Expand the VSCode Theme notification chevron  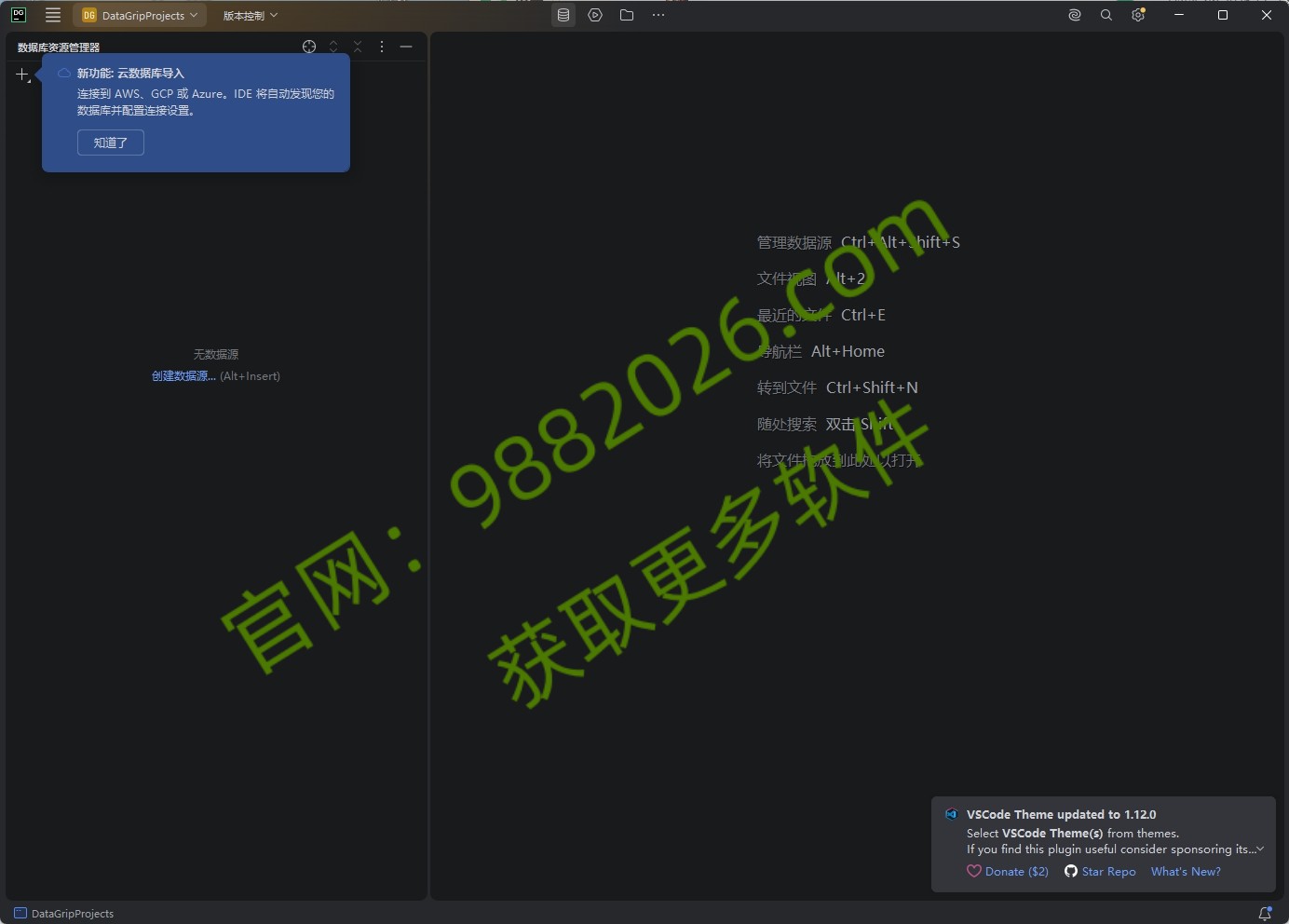pos(1260,849)
